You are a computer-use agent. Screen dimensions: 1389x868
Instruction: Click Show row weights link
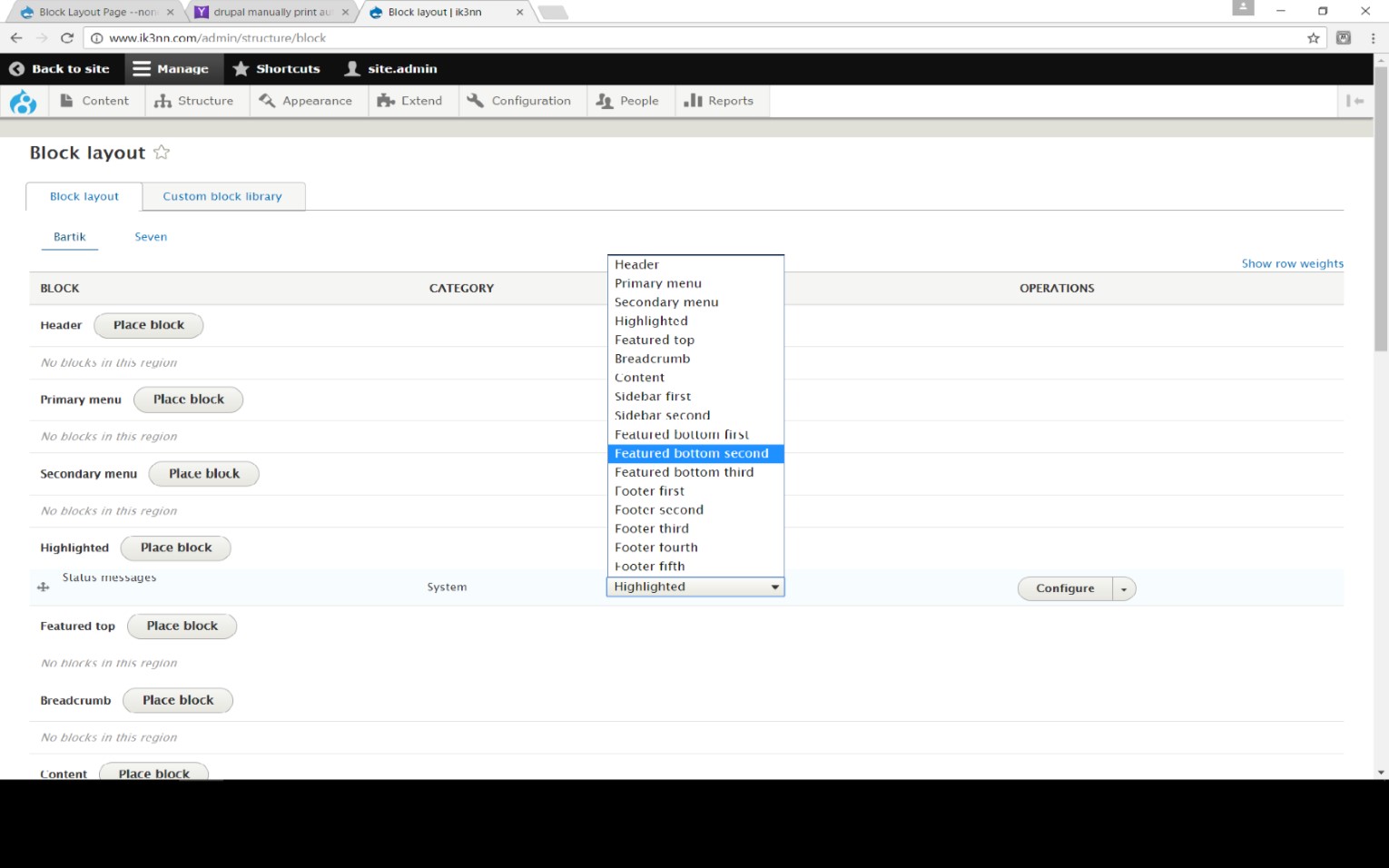pyautogui.click(x=1292, y=263)
